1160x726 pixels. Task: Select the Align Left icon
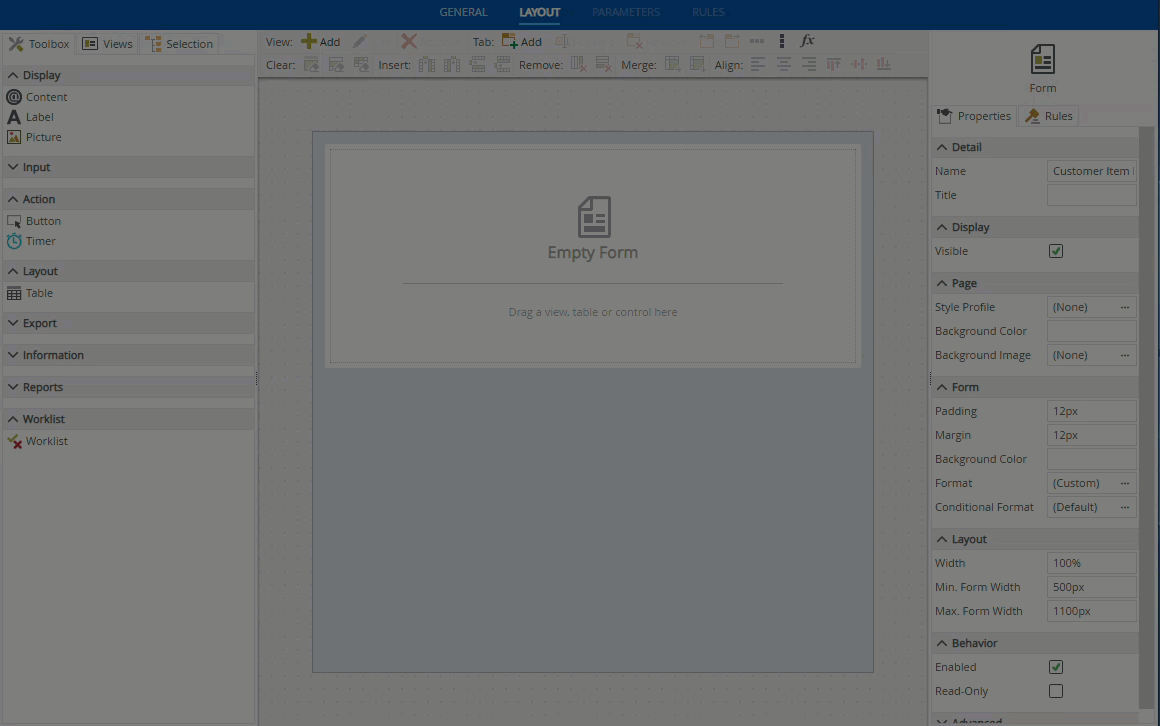coord(758,64)
